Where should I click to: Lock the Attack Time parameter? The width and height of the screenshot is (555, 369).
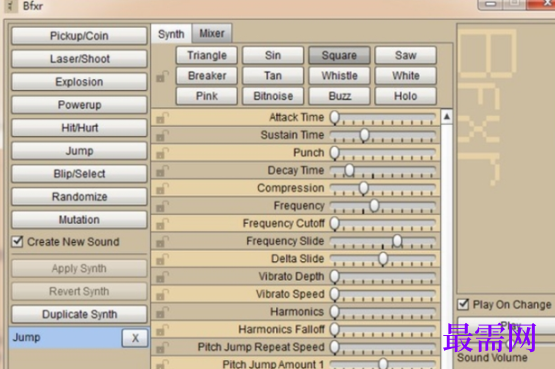pyautogui.click(x=162, y=117)
